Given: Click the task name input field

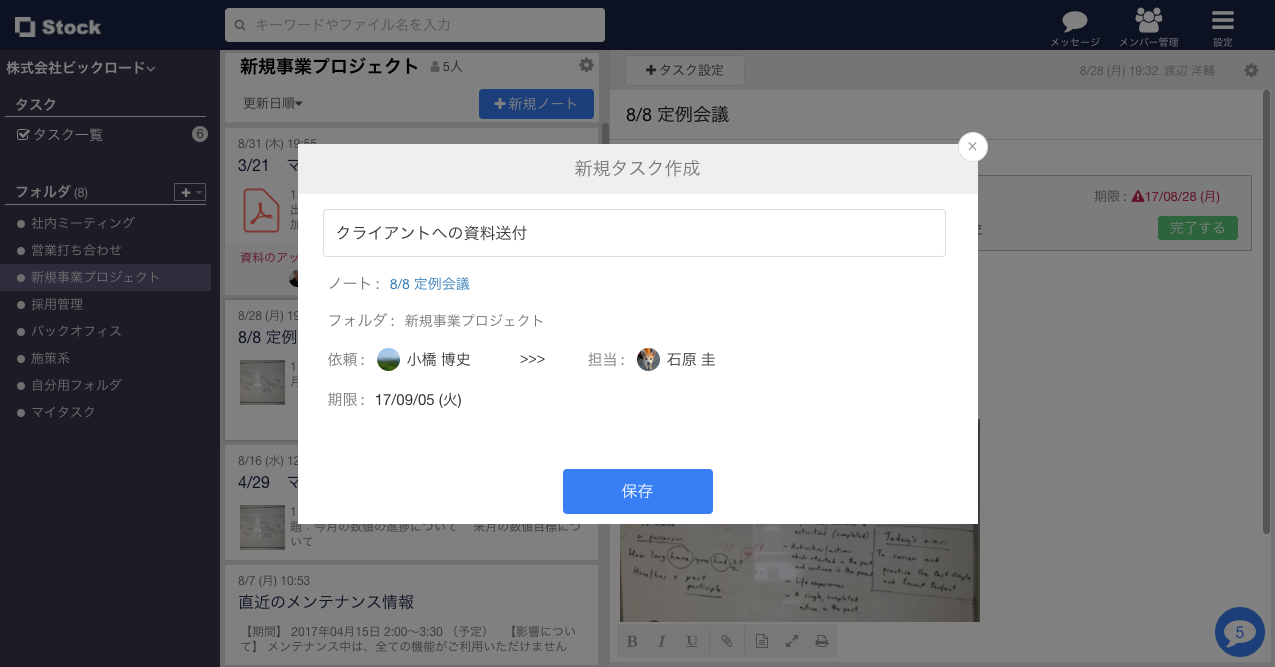Looking at the screenshot, I should pos(634,233).
